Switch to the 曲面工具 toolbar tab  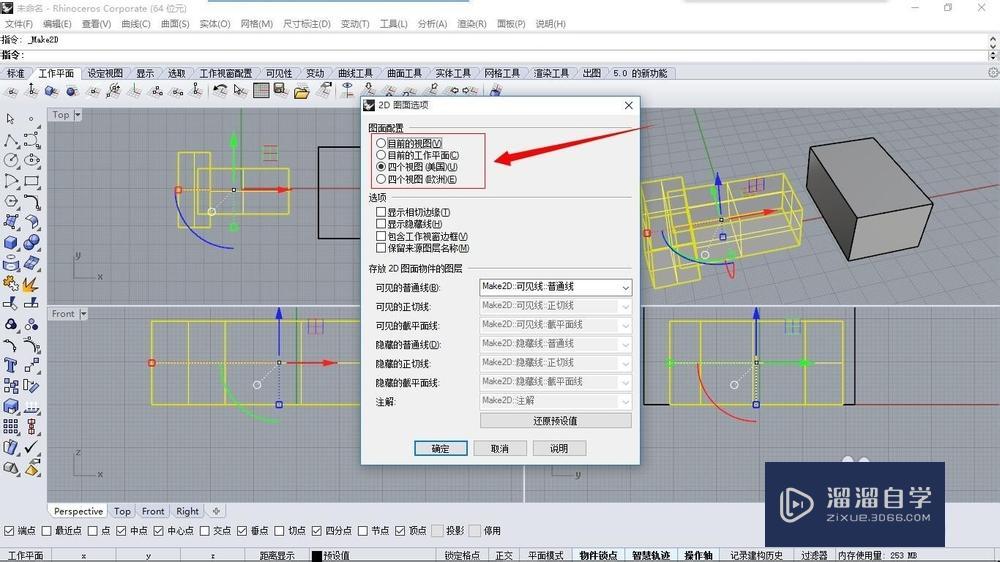pyautogui.click(x=404, y=73)
